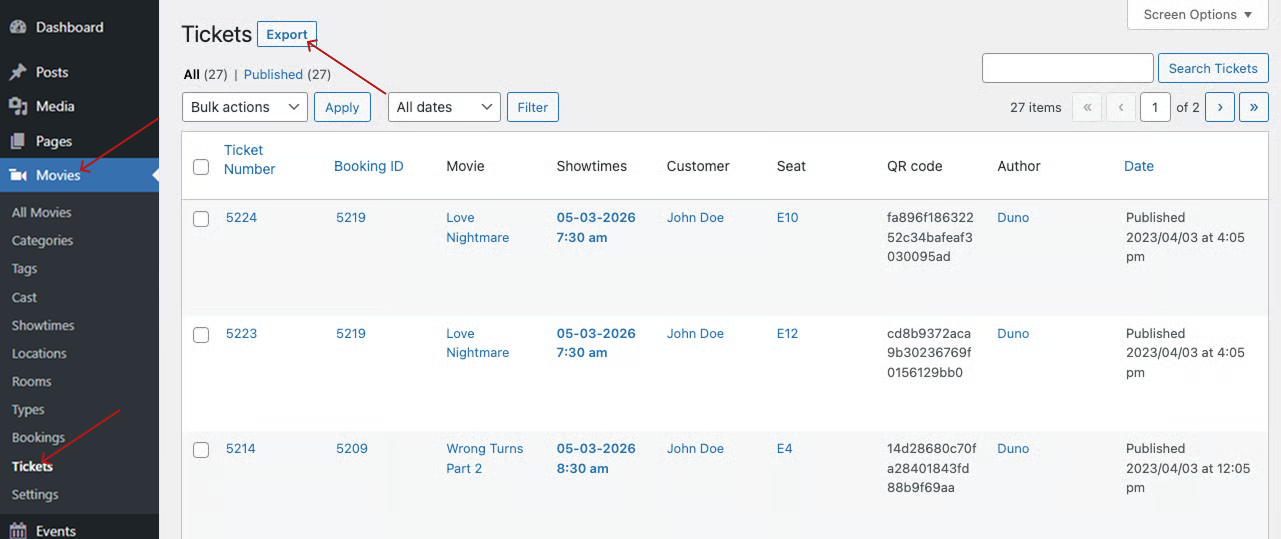This screenshot has width=1281, height=539.
Task: Toggle the select-all tickets checkbox
Action: click(x=201, y=167)
